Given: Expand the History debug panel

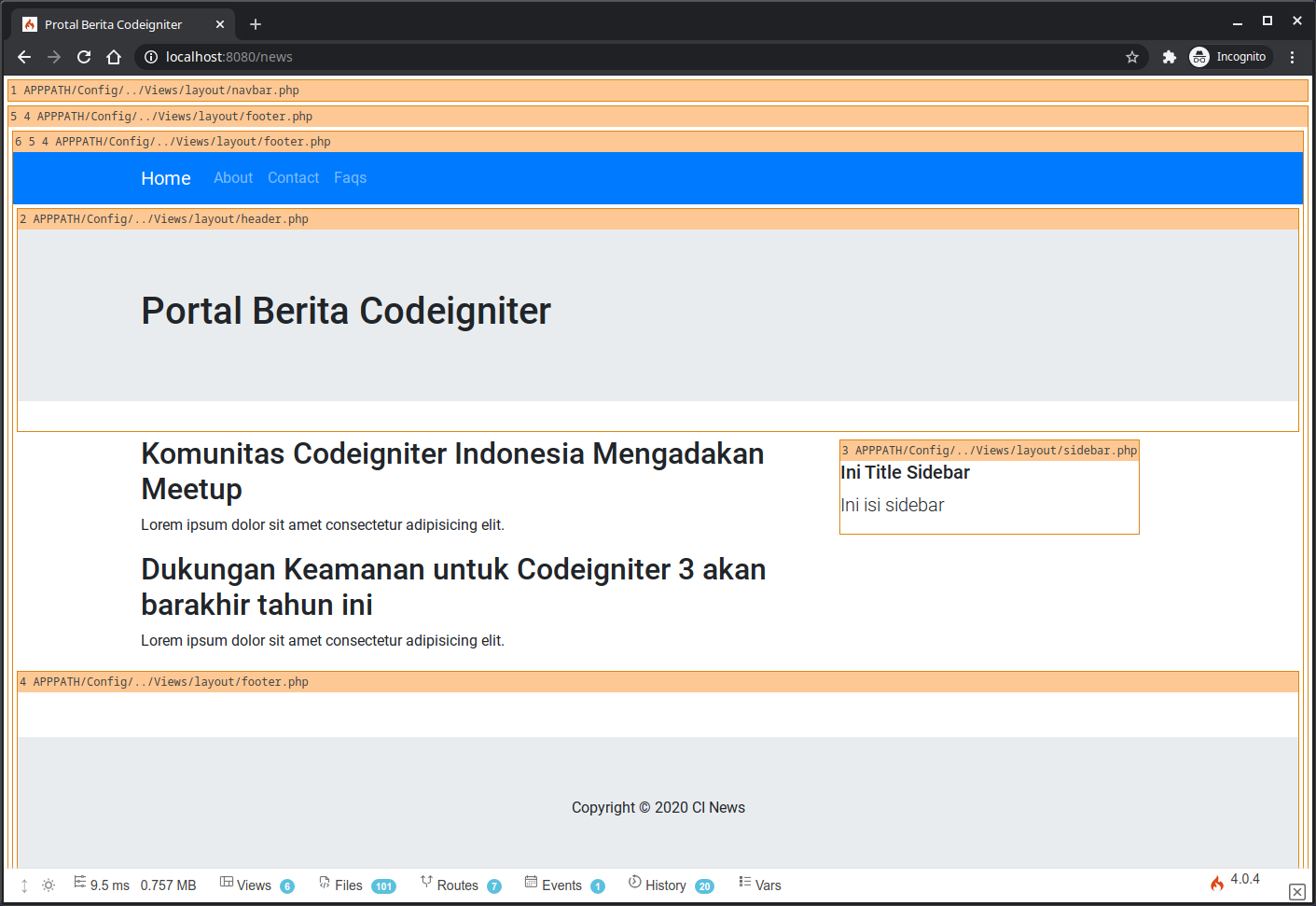Looking at the screenshot, I should pyautogui.click(x=665, y=885).
